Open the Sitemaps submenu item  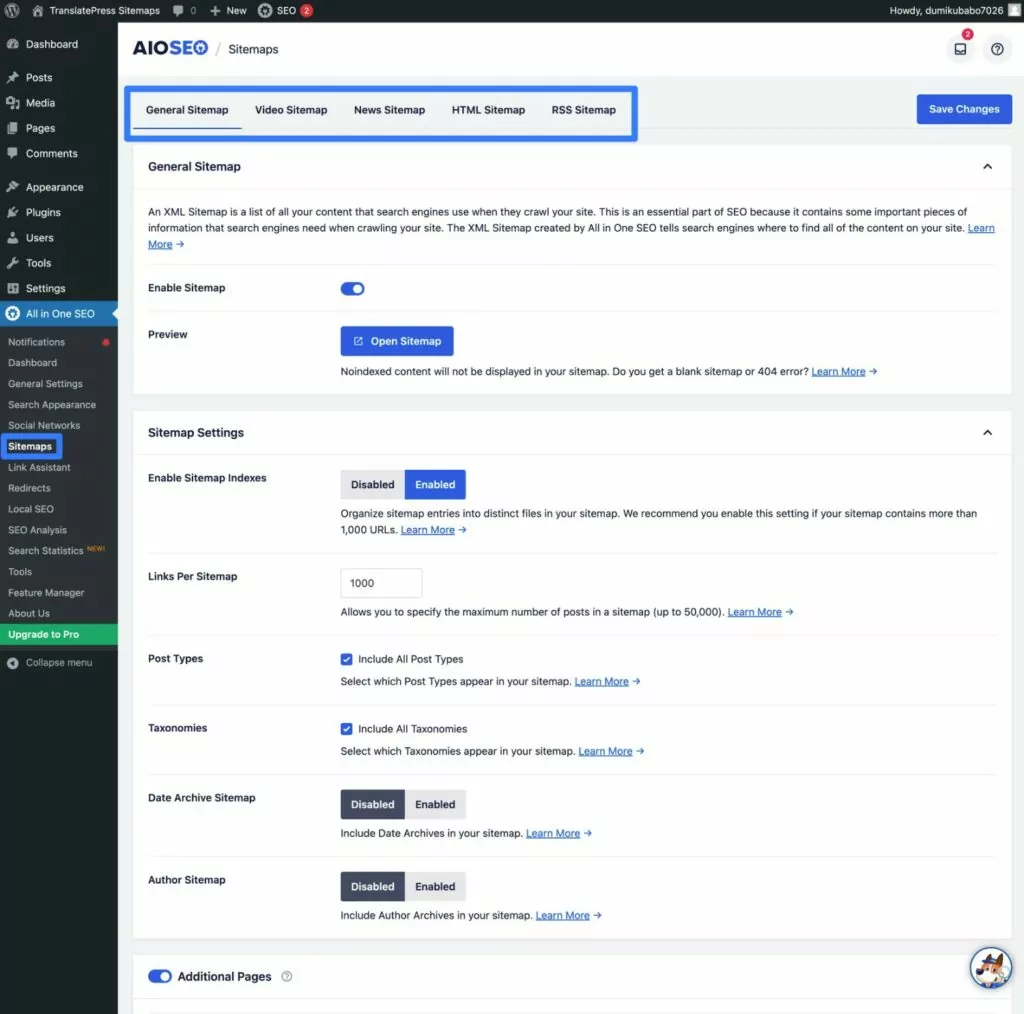coord(30,447)
